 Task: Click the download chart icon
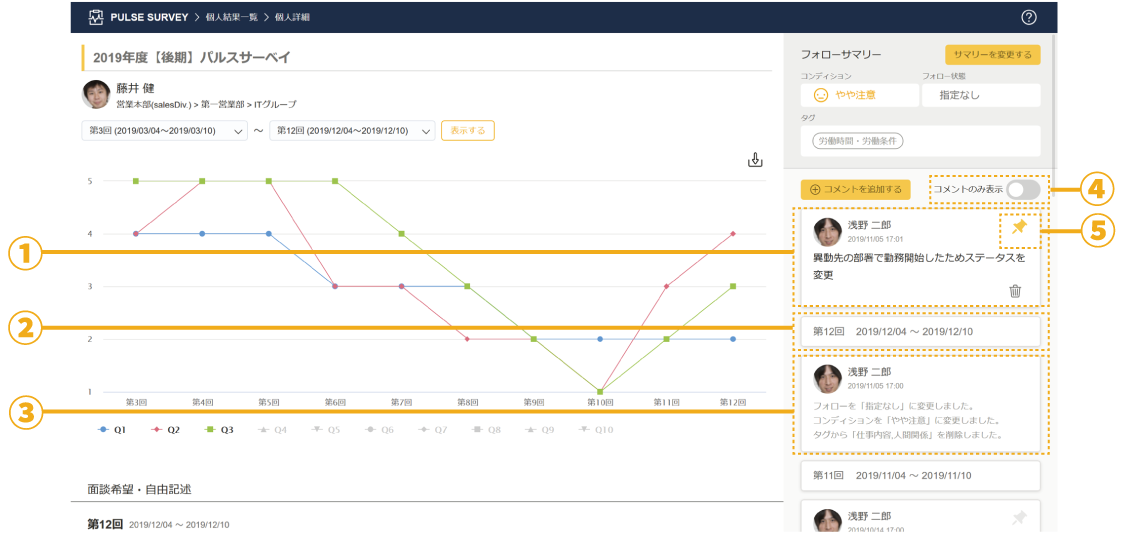pyautogui.click(x=755, y=160)
